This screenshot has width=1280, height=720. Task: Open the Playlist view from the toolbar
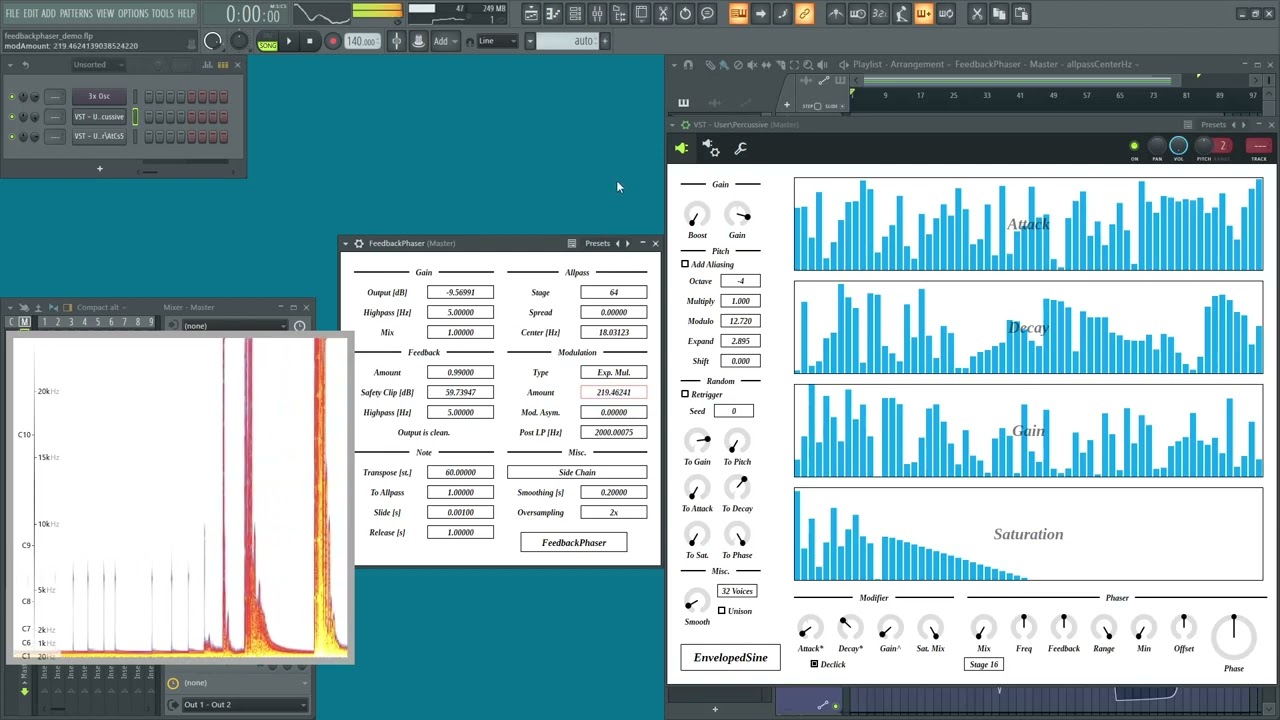click(x=531, y=14)
